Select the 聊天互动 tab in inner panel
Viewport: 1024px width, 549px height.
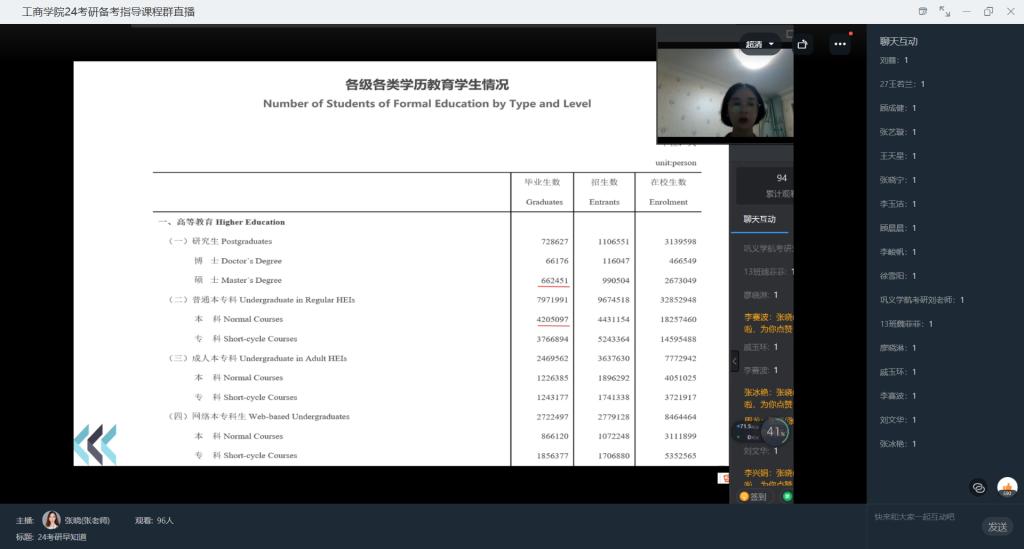coord(759,219)
